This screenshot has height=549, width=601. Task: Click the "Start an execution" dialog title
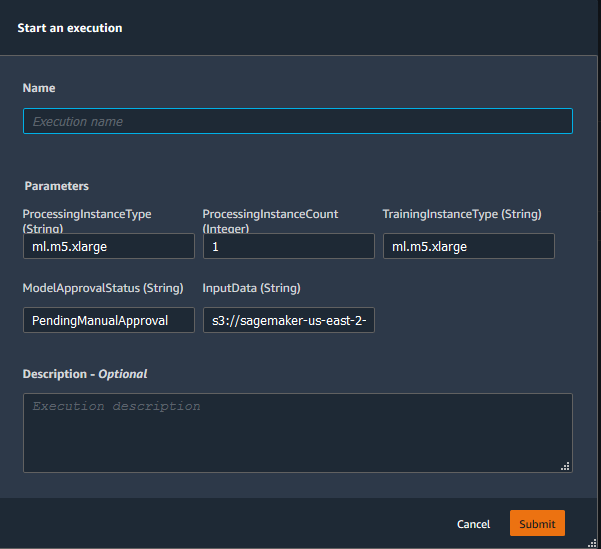click(x=70, y=28)
